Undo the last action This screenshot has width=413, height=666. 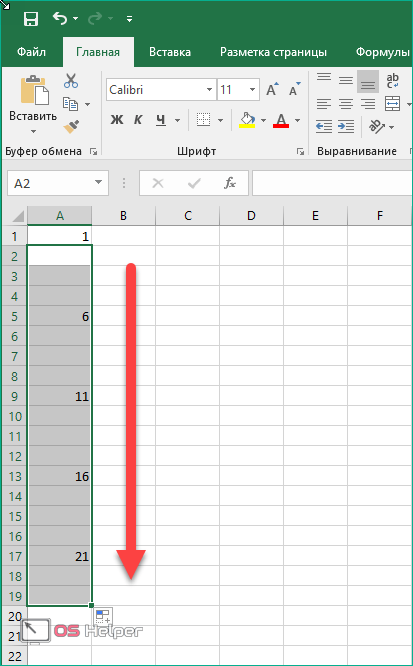[60, 18]
